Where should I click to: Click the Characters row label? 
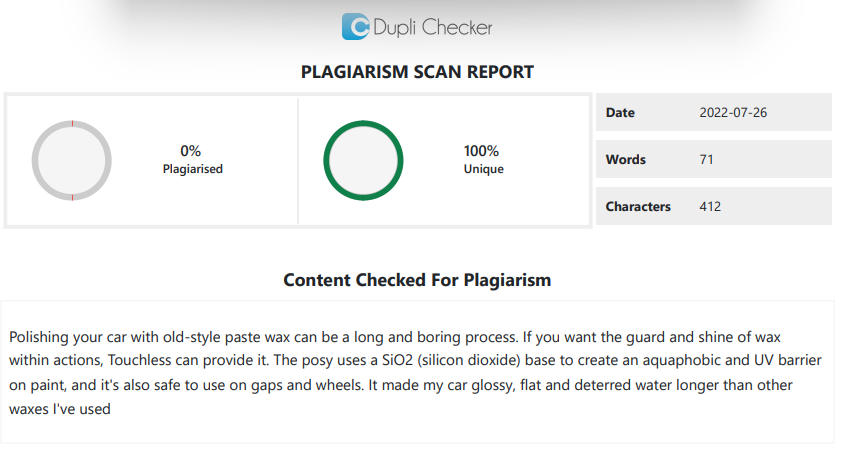[638, 206]
